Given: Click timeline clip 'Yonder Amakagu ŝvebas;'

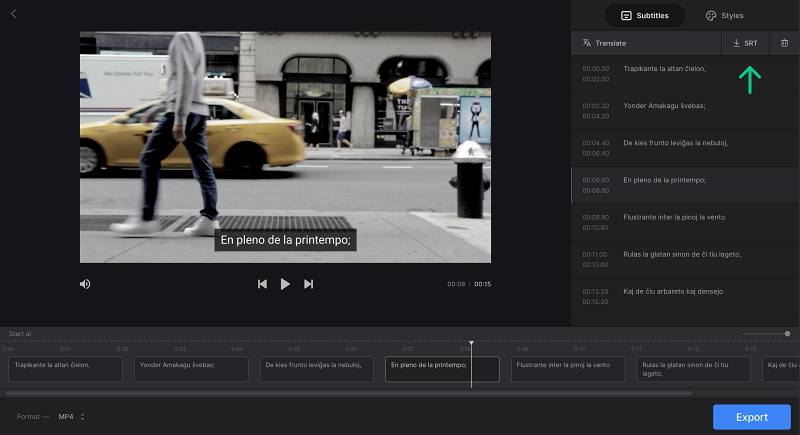Looking at the screenshot, I should point(191,369).
